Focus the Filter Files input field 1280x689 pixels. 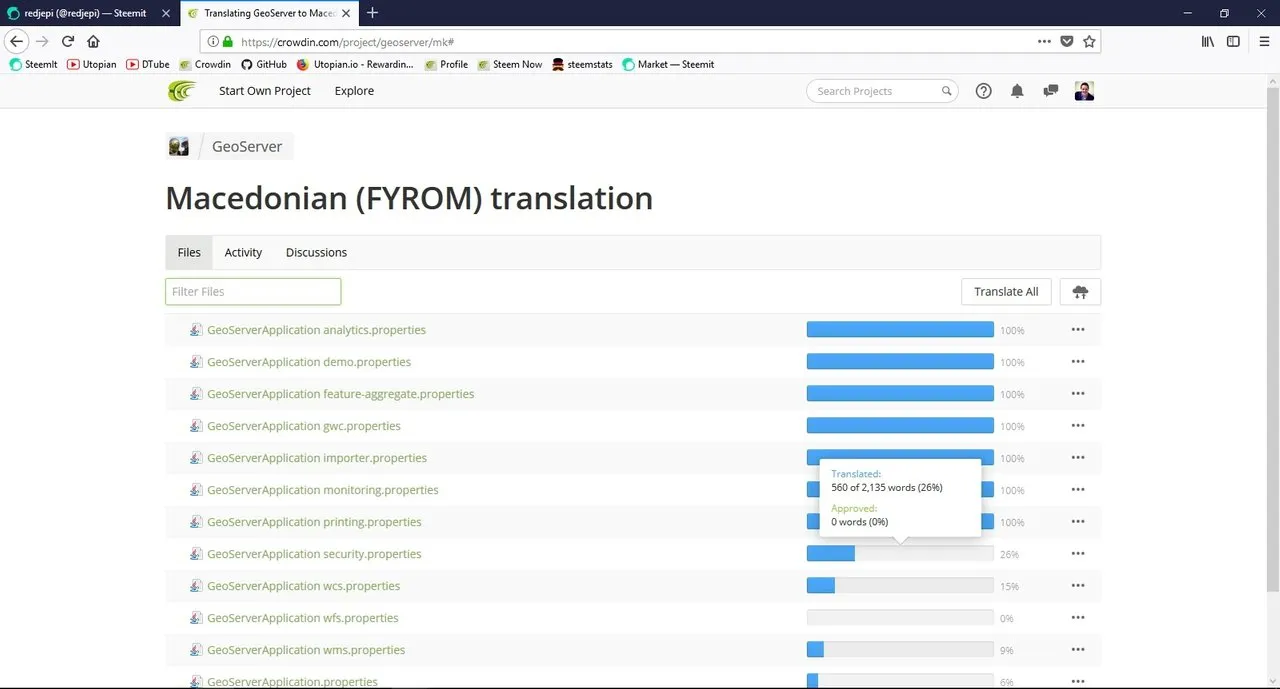coord(253,291)
